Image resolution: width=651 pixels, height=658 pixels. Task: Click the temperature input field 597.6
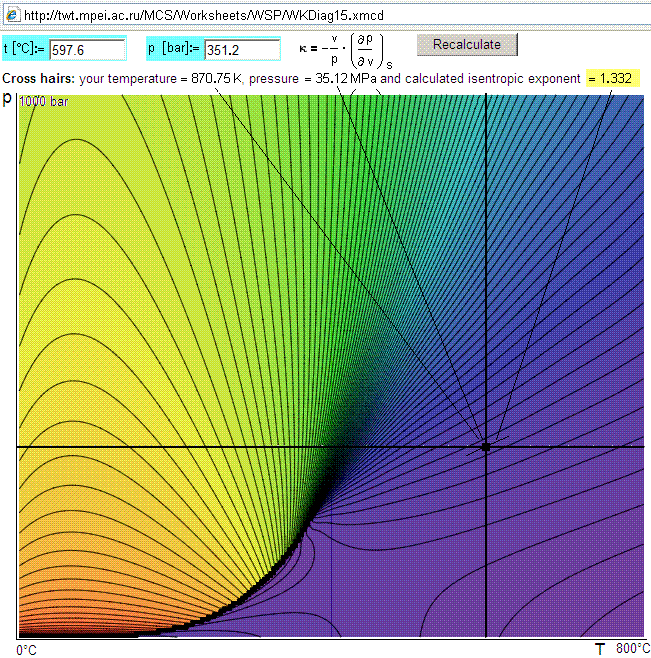(x=87, y=50)
